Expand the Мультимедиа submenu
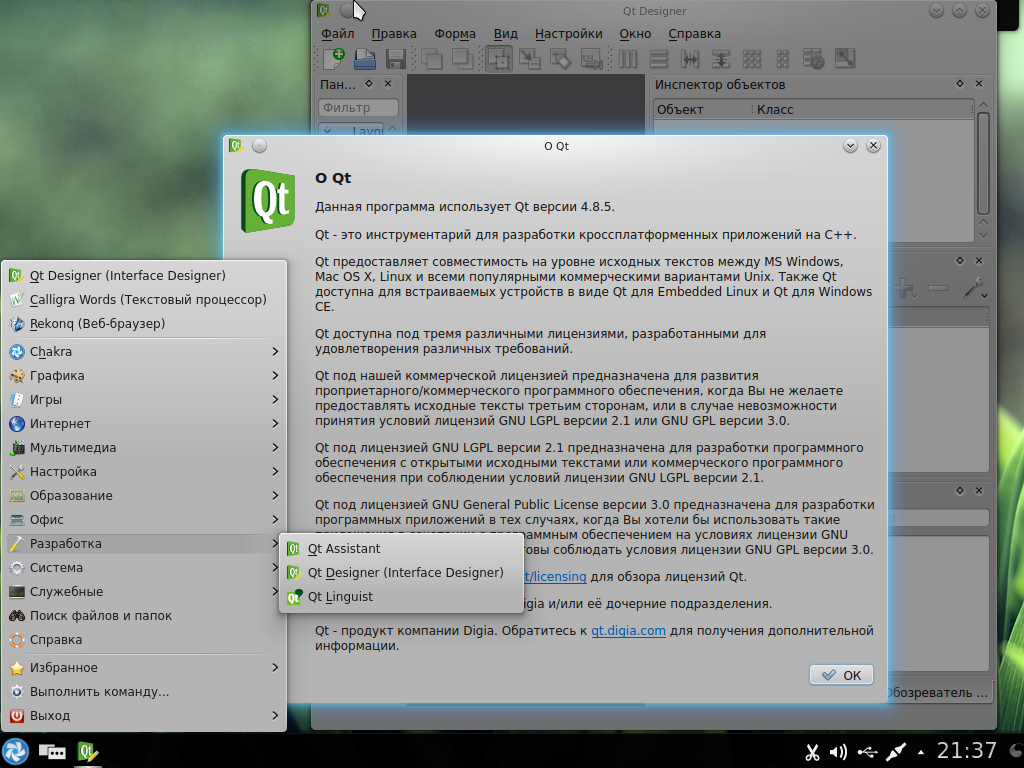This screenshot has height=768, width=1024. [x=144, y=448]
